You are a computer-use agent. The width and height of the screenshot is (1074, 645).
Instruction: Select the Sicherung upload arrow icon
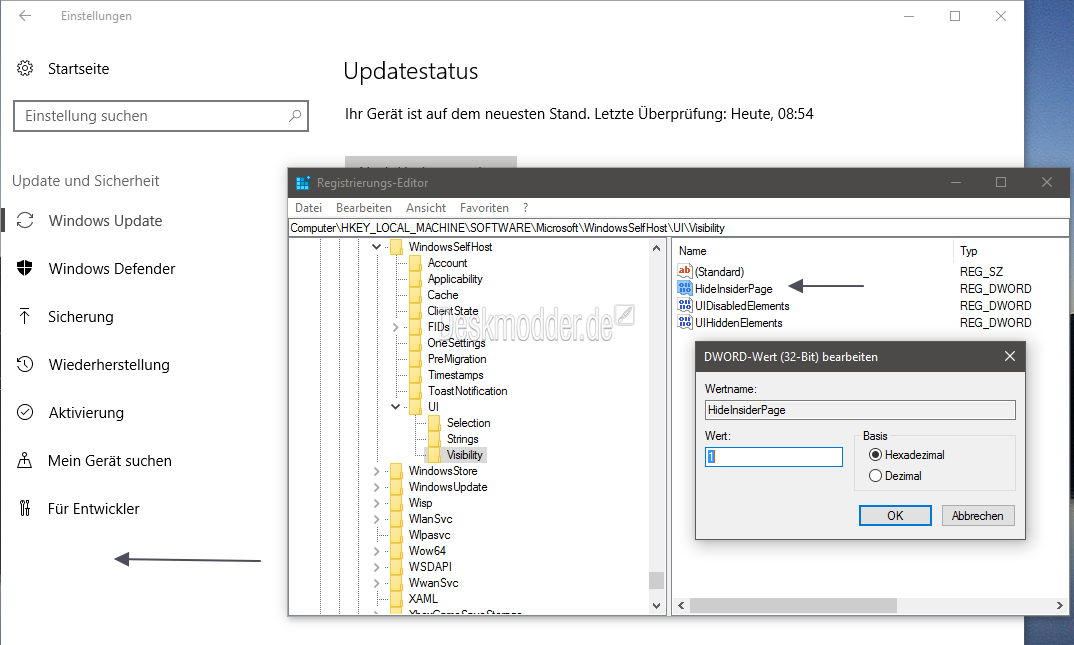25,316
